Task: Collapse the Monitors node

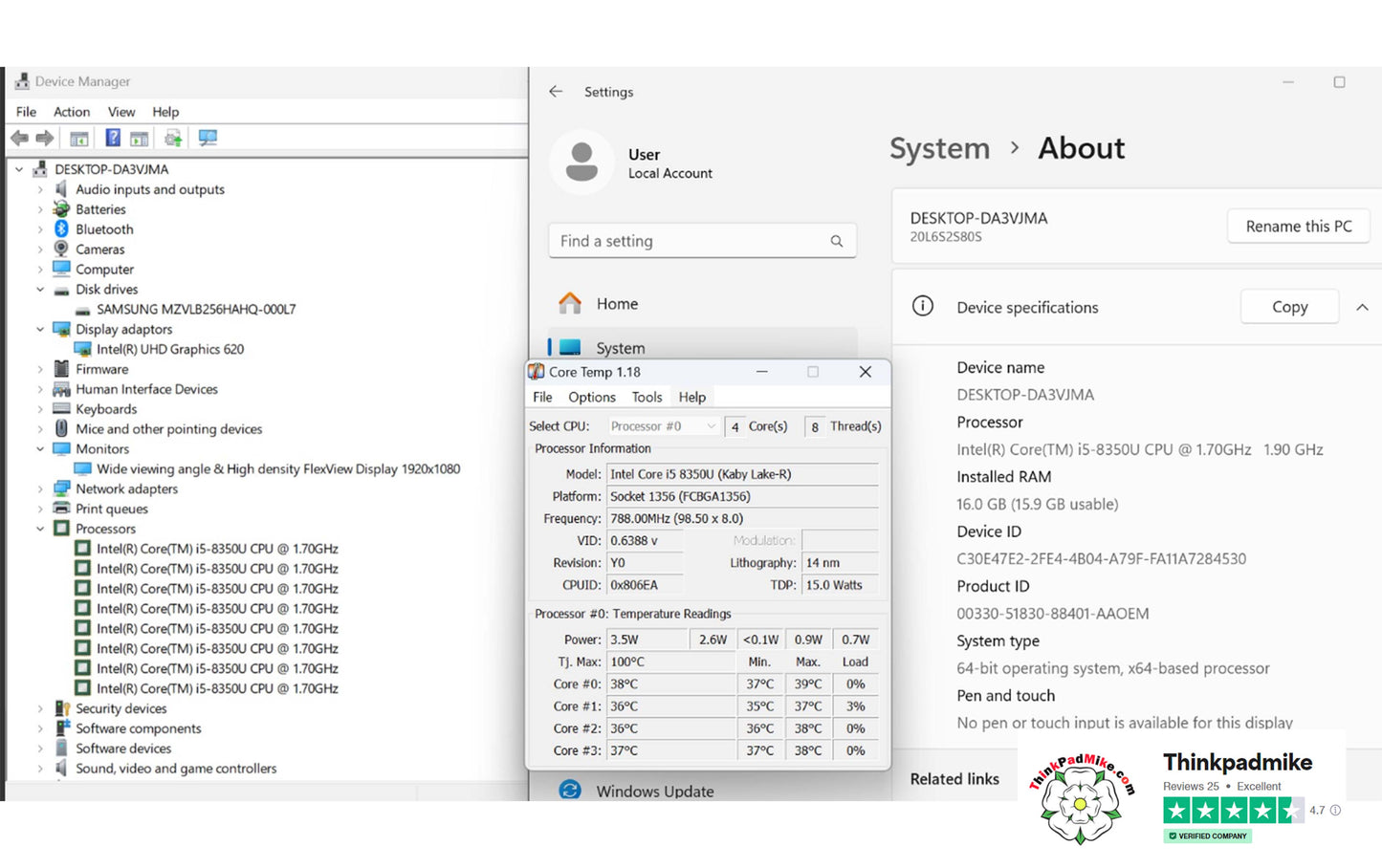Action: click(x=40, y=449)
